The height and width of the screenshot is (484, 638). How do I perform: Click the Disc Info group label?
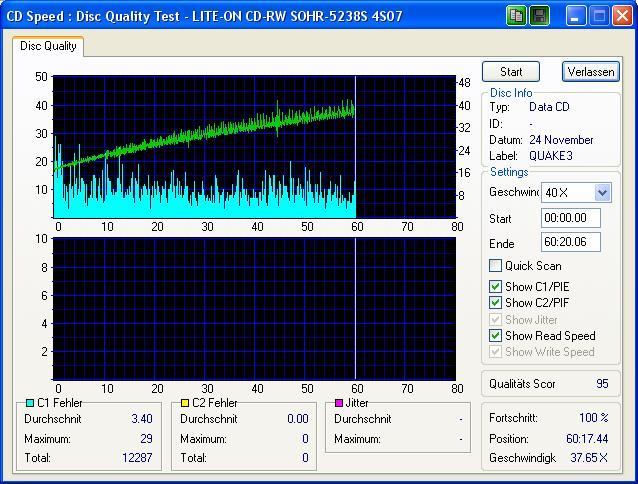tap(511, 93)
